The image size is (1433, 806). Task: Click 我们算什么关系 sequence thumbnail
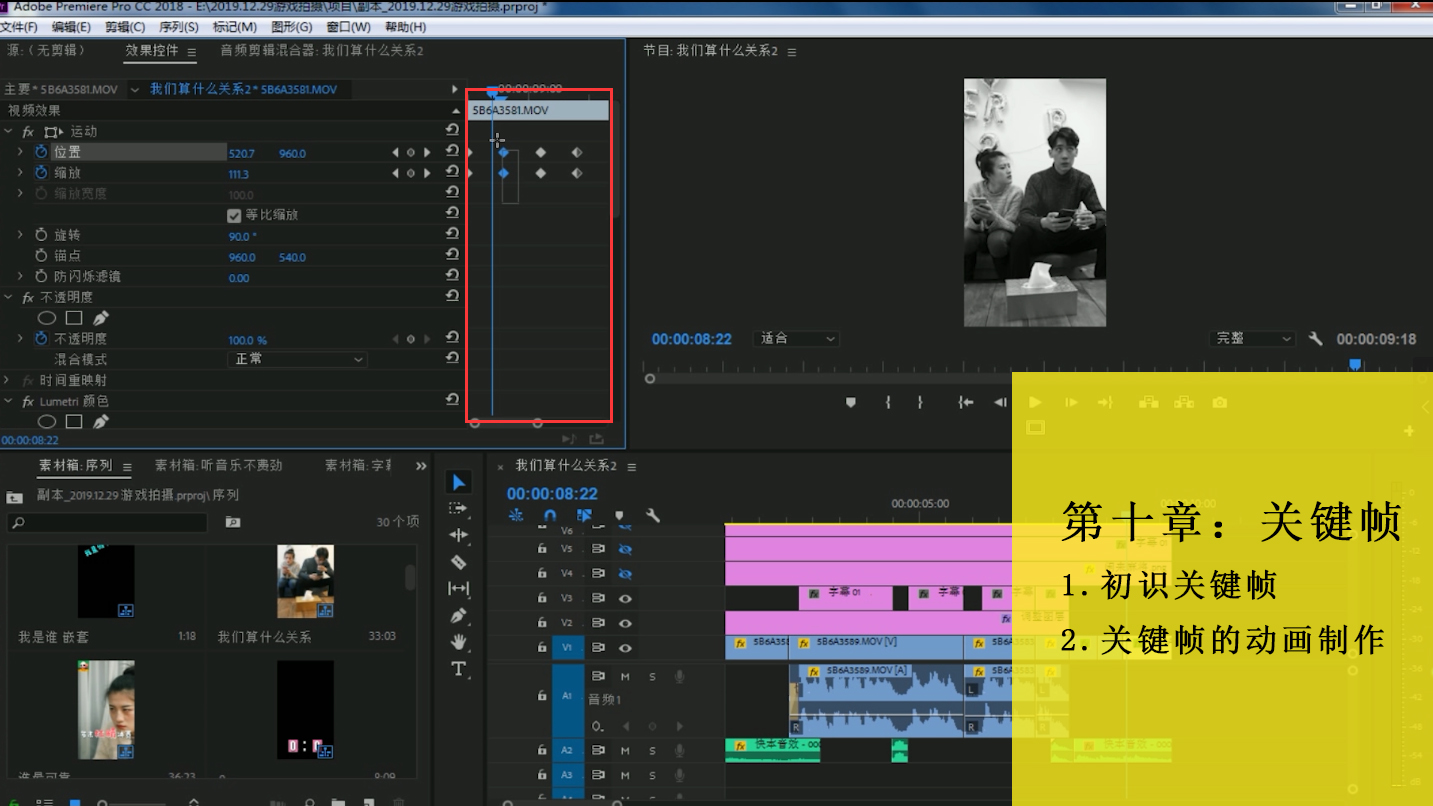(x=305, y=582)
